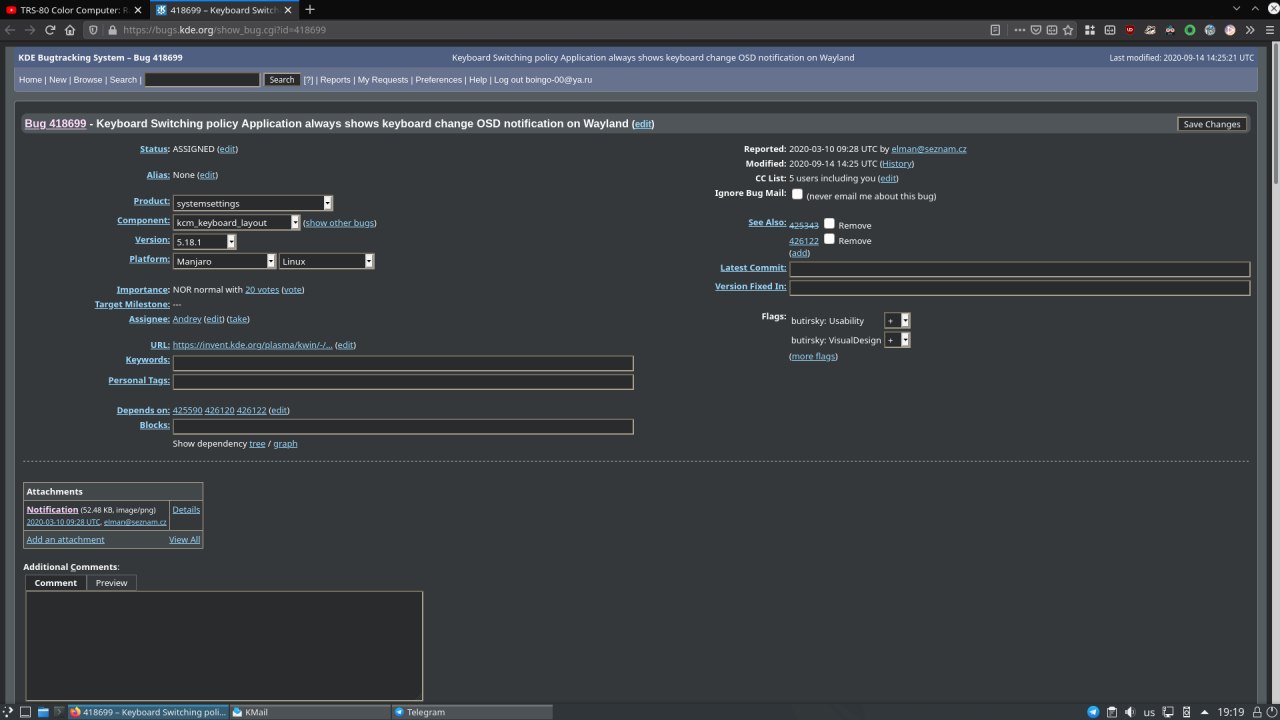Open the volume control tray icon
1280x720 pixels.
pos(1130,712)
